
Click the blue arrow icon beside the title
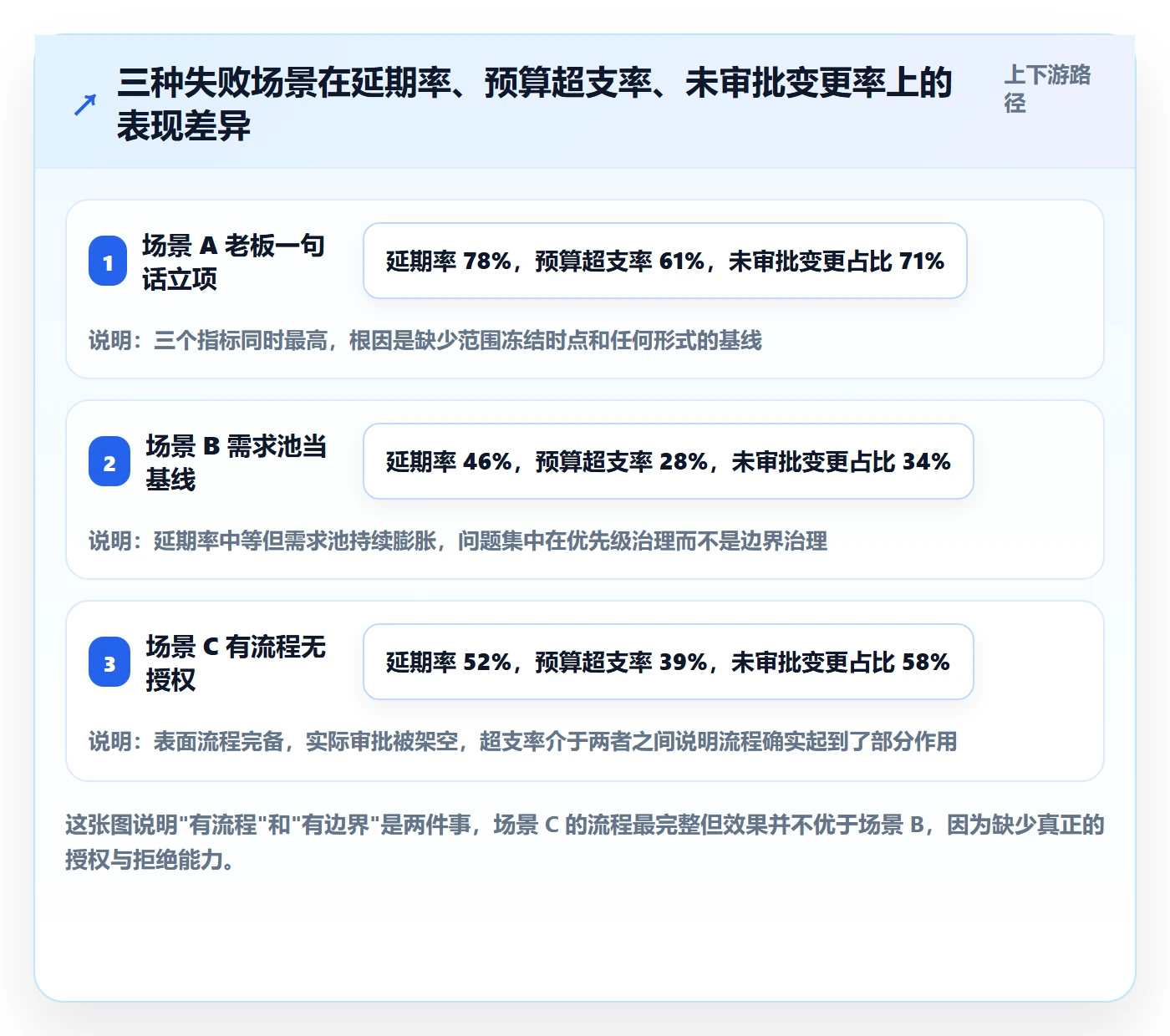point(85,104)
